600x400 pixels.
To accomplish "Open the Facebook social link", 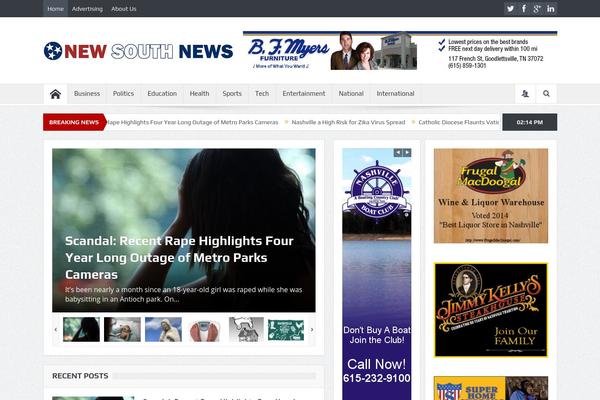I will (524, 9).
